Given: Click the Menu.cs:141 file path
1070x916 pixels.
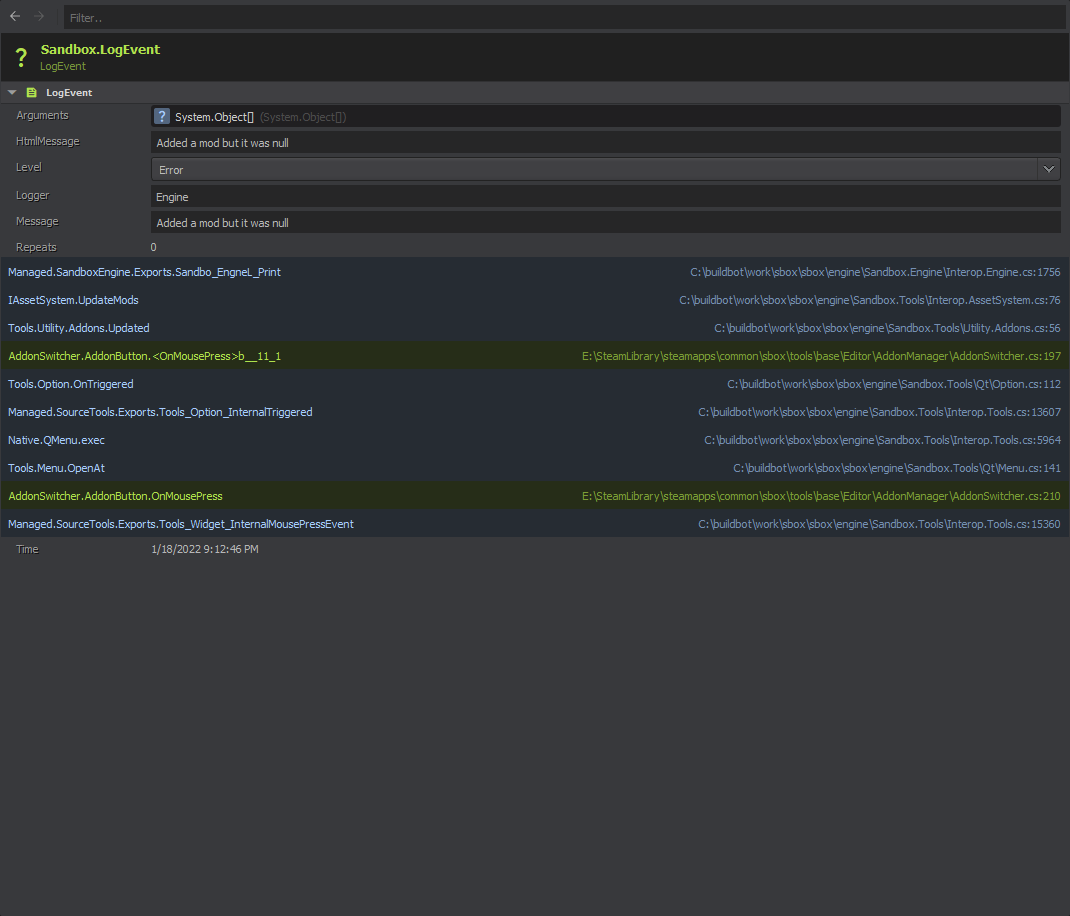Looking at the screenshot, I should click(x=897, y=468).
